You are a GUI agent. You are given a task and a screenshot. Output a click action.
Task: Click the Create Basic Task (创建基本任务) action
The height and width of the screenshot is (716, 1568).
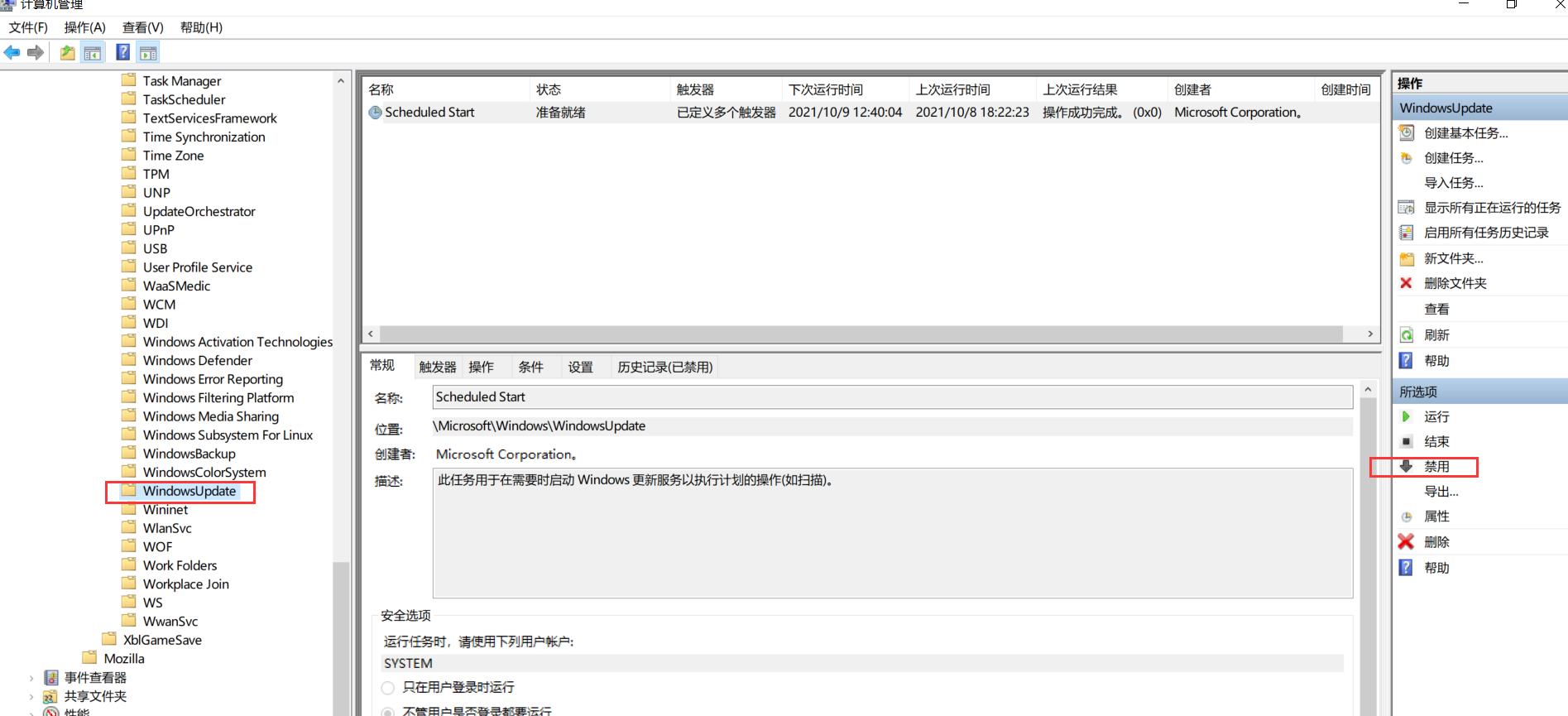click(x=1465, y=133)
